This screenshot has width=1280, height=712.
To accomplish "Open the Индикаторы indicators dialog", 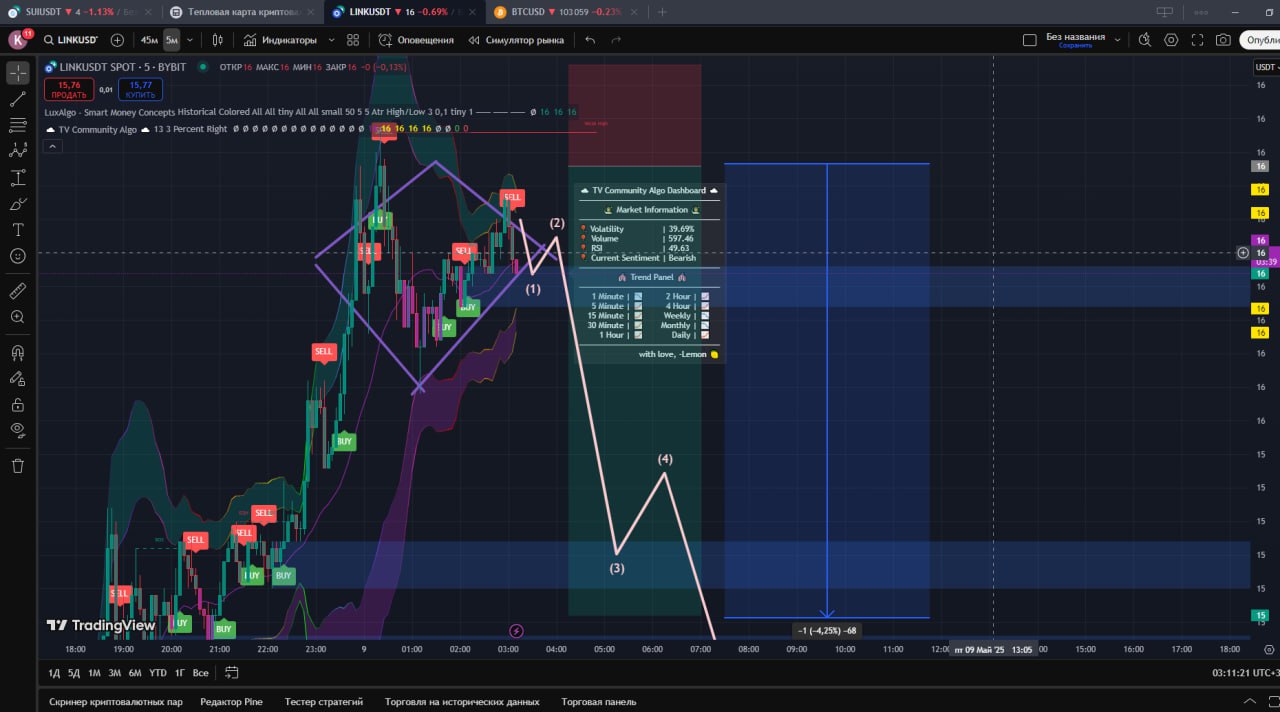I will point(280,40).
